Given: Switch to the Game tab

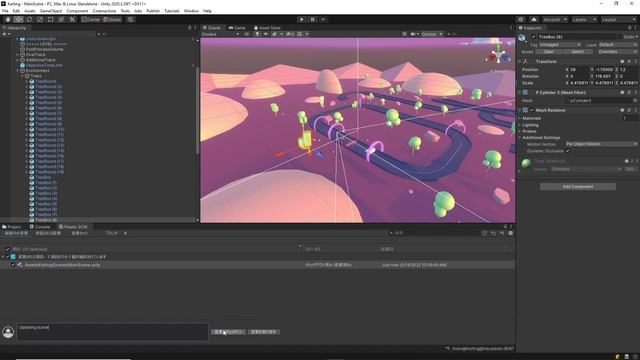Looking at the screenshot, I should click(237, 28).
